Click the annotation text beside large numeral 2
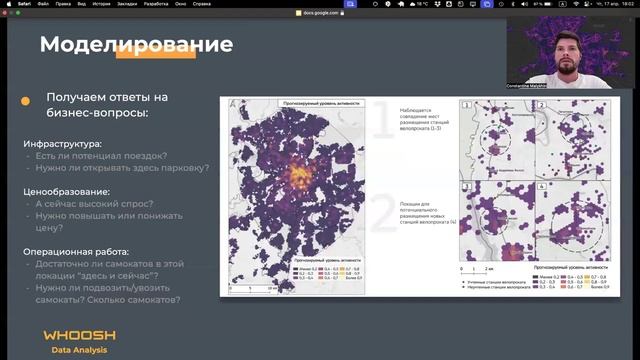The image size is (640, 360). [427, 213]
